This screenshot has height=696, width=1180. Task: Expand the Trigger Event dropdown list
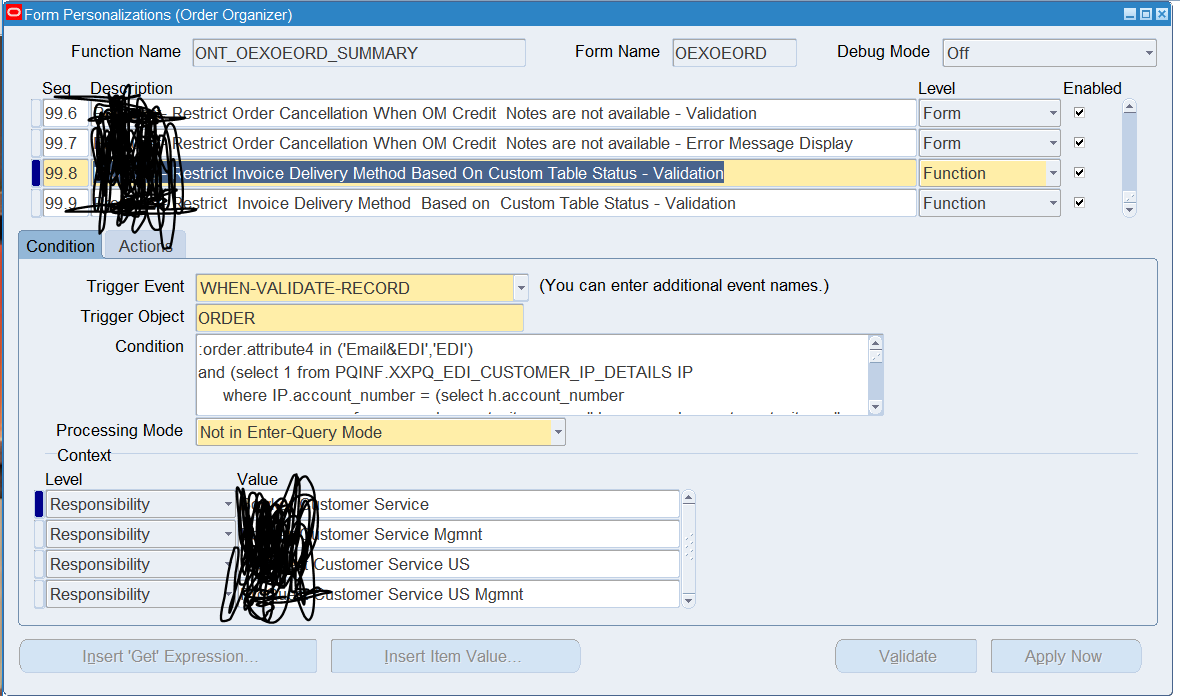coord(521,288)
